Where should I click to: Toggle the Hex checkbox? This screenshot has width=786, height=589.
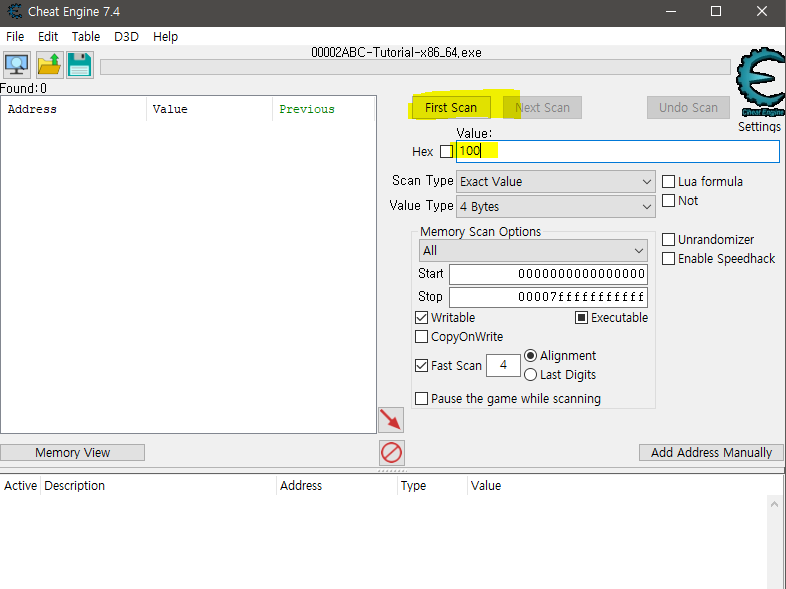pyautogui.click(x=446, y=151)
